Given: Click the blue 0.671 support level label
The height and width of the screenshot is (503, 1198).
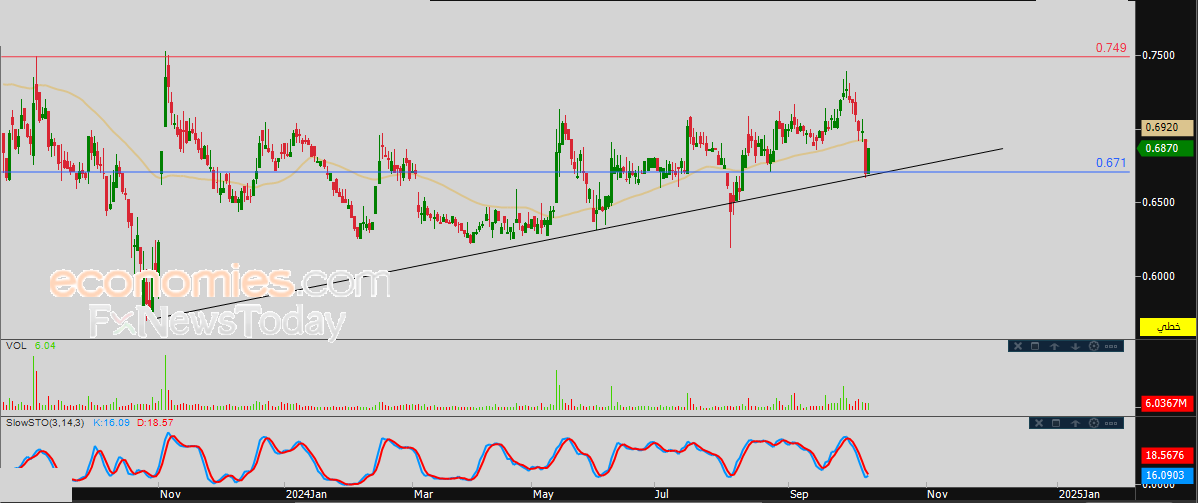Looking at the screenshot, I should (x=1111, y=163).
